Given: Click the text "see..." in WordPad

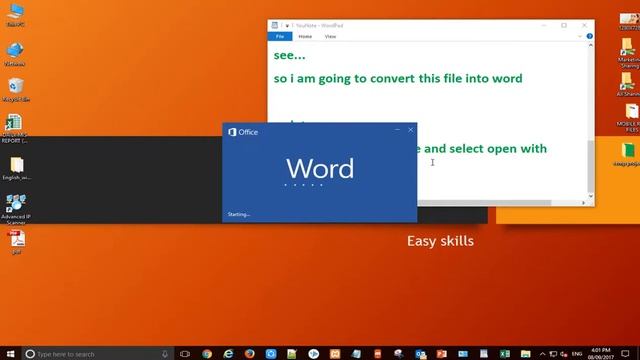Looking at the screenshot, I should [289, 55].
